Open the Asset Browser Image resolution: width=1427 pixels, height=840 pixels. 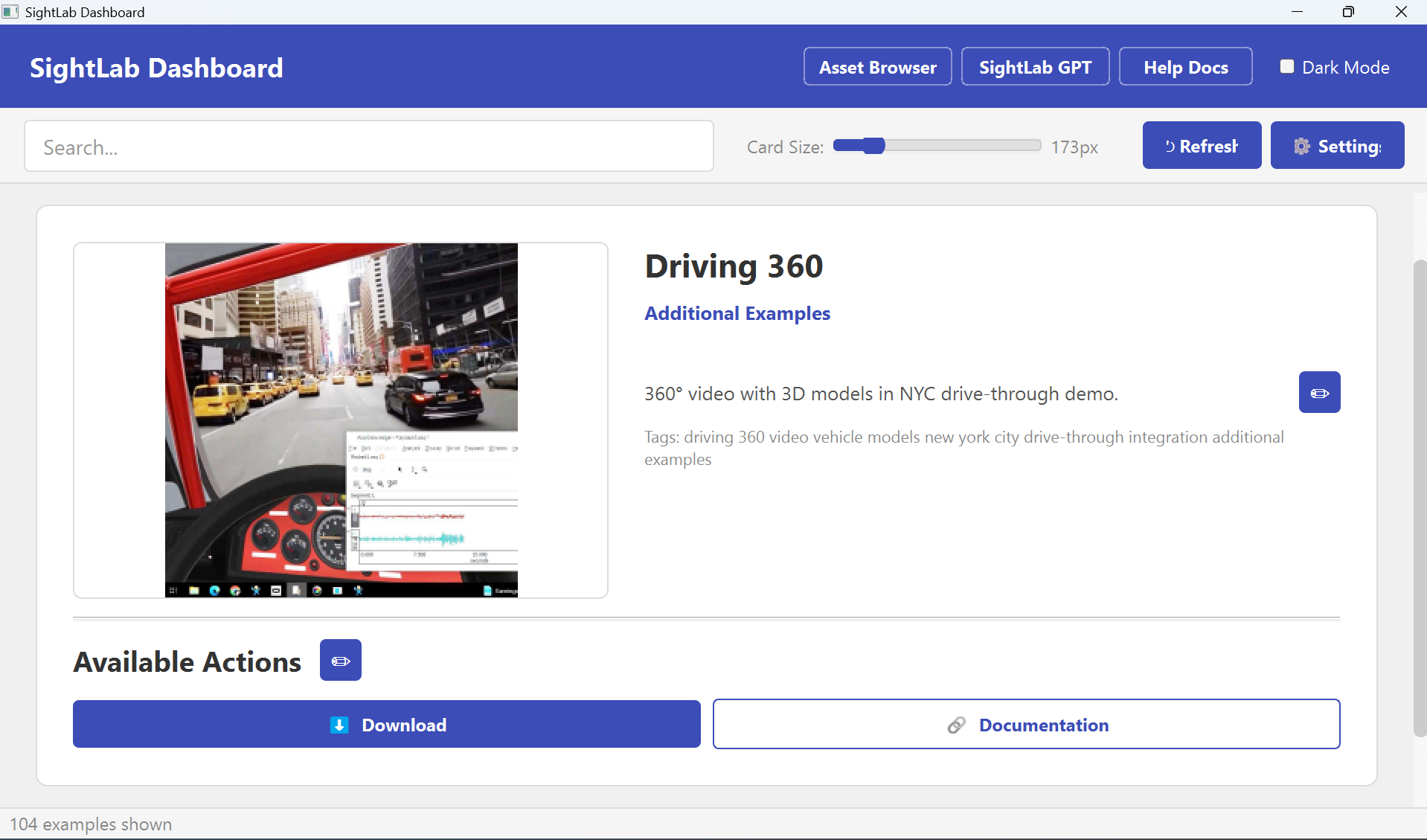pos(877,67)
